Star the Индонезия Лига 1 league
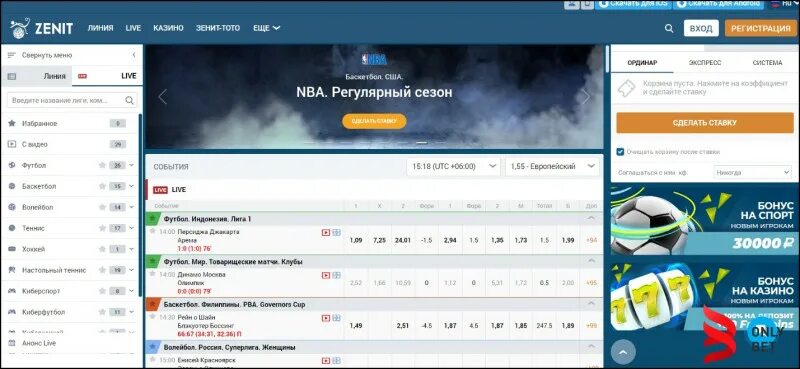The image size is (800, 369). coord(152,218)
